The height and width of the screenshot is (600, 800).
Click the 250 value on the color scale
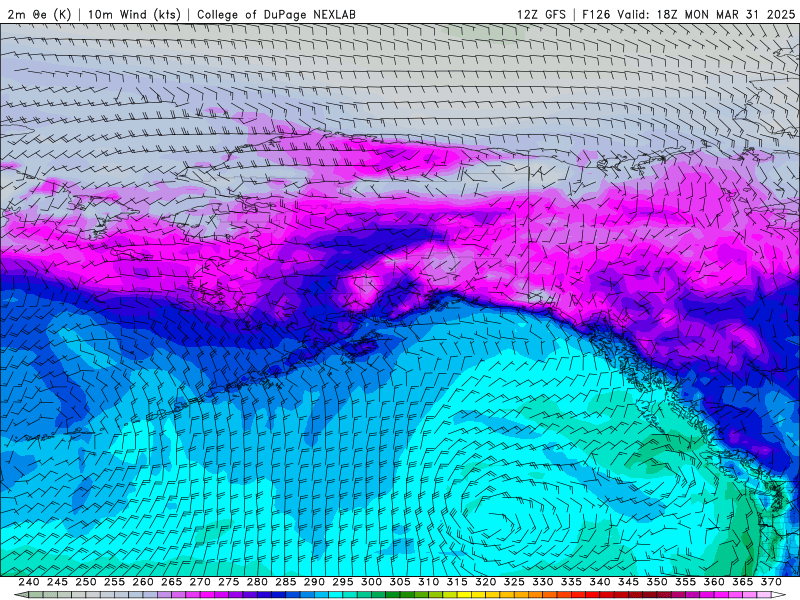click(x=86, y=582)
